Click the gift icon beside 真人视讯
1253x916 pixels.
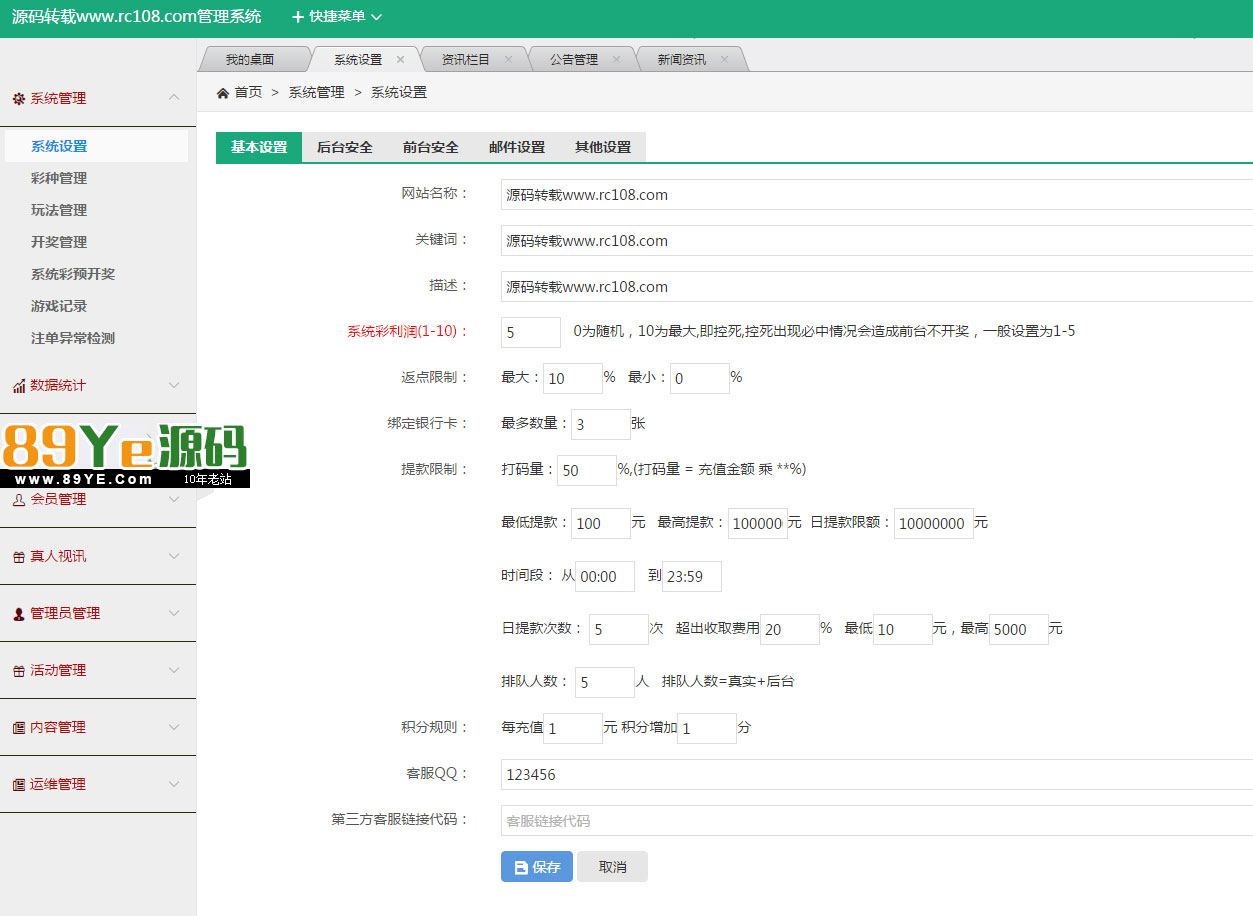pos(18,557)
